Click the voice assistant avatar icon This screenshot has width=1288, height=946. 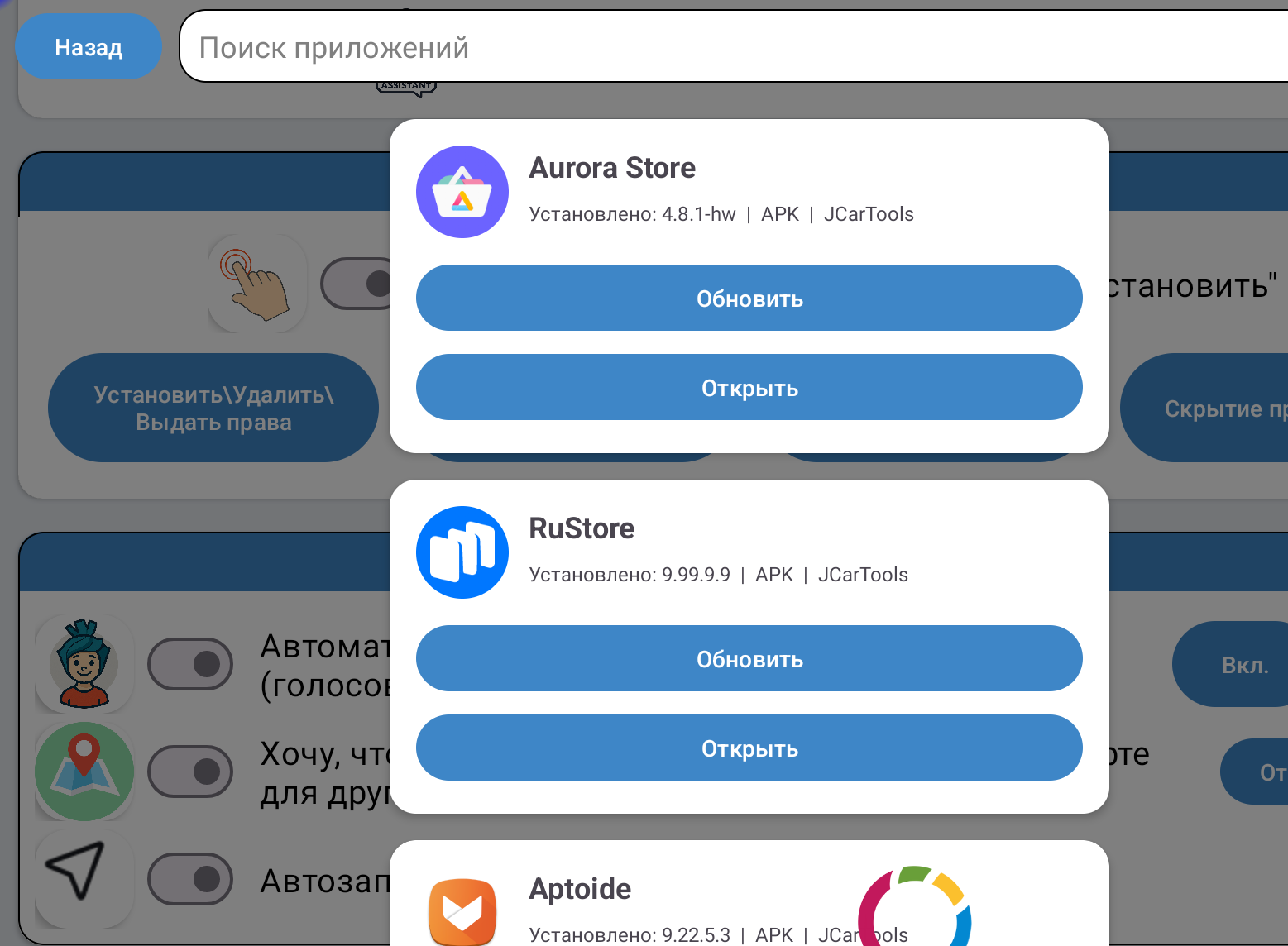pos(84,664)
